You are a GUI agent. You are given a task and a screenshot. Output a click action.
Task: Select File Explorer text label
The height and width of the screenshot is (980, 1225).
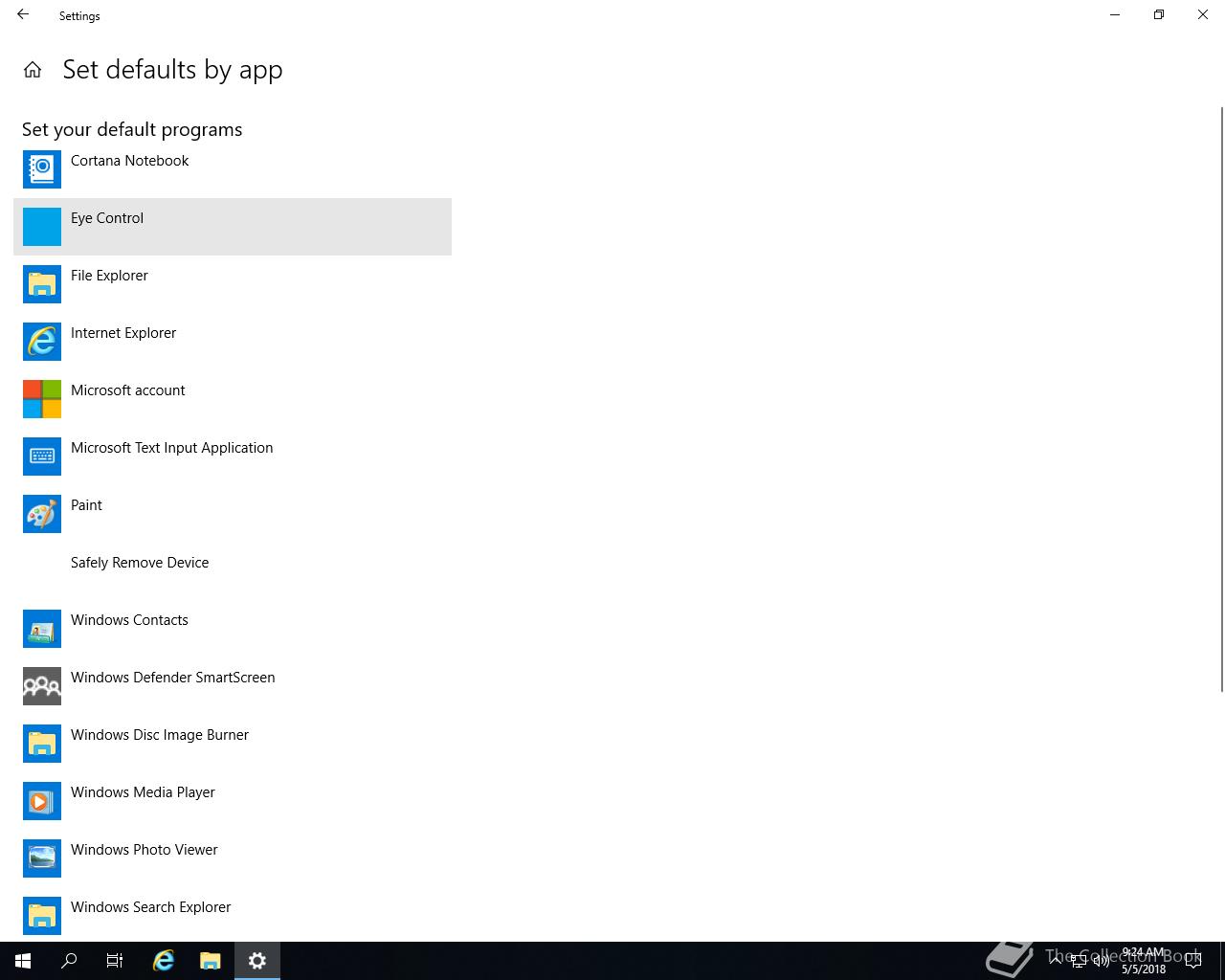109,276
